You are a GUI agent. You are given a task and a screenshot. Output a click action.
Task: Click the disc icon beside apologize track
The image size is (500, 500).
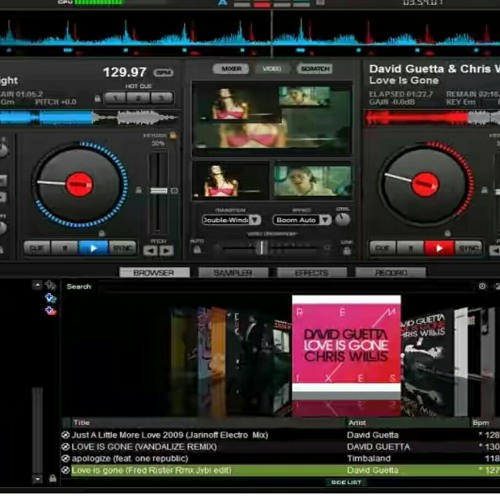[66, 459]
